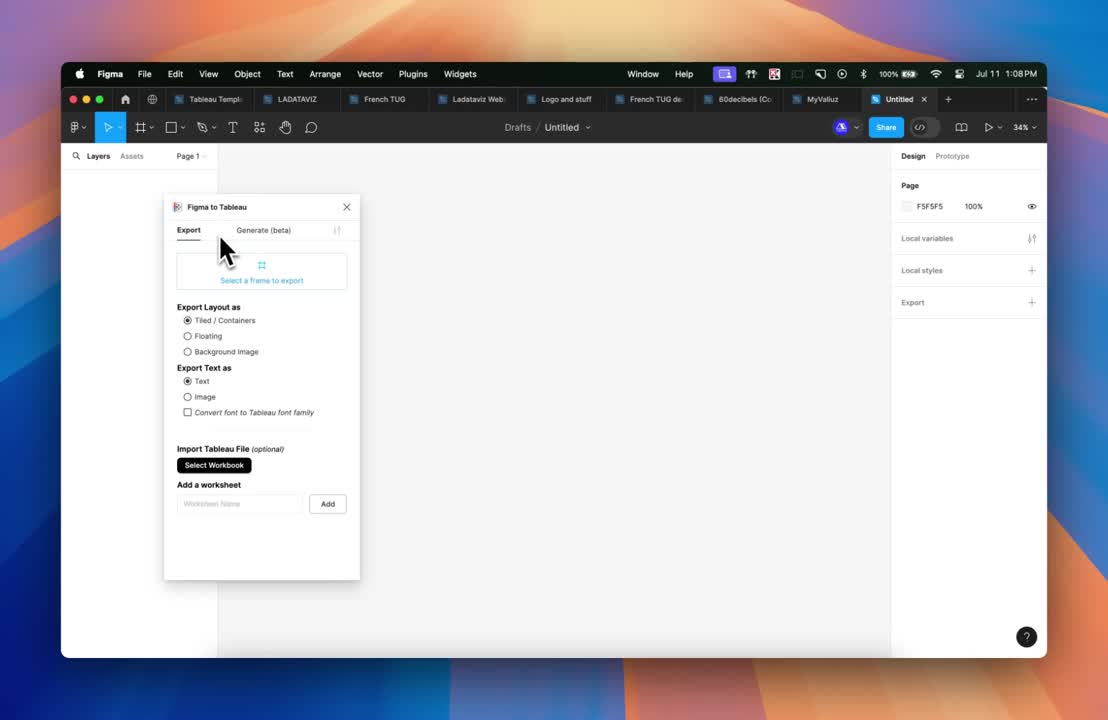Toggle page background visibility eye
Screen dimensions: 1108x720
1031,207
